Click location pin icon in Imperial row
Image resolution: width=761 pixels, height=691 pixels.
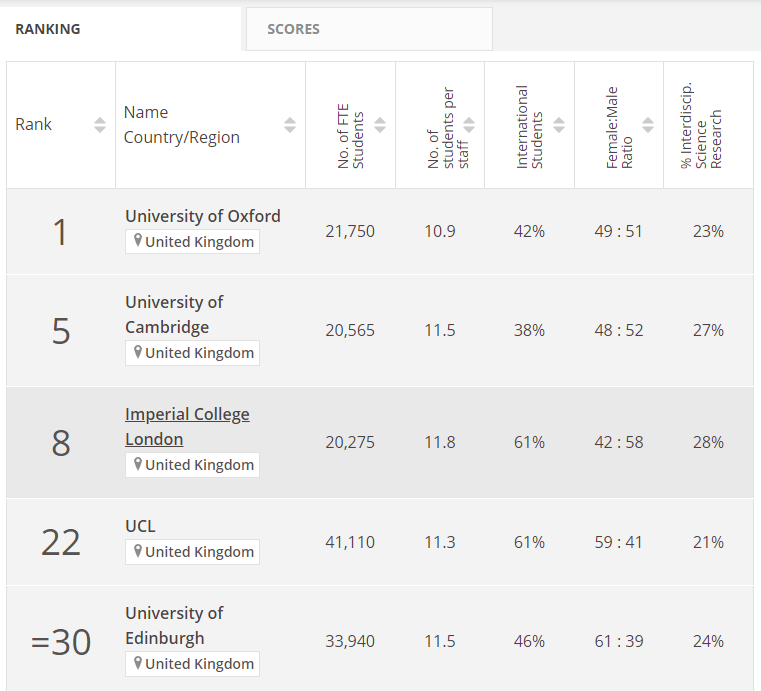[x=138, y=464]
